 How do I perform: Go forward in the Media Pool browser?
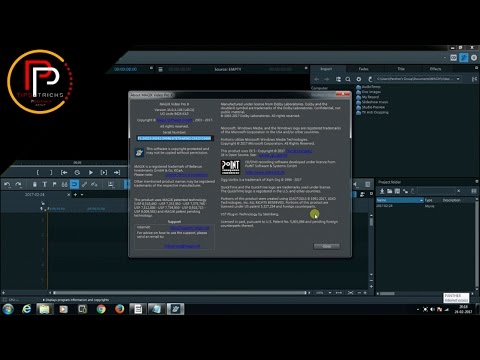click(x=327, y=79)
